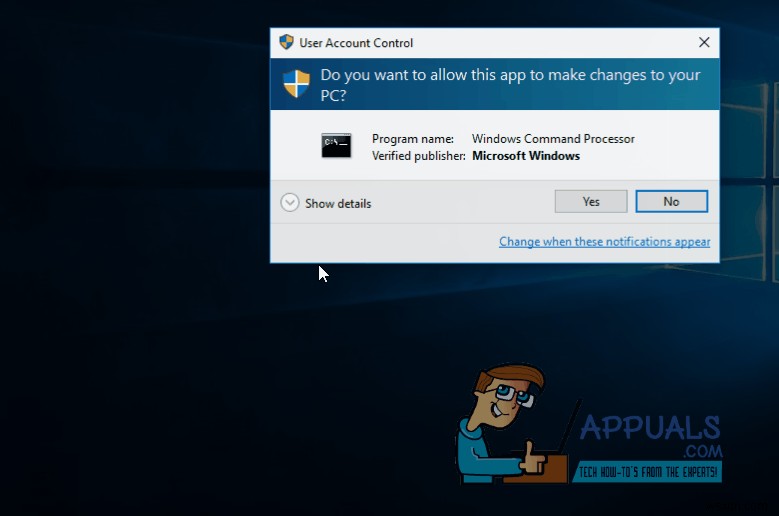Select the Windows Command Processor text
The height and width of the screenshot is (516, 779).
coord(553,139)
